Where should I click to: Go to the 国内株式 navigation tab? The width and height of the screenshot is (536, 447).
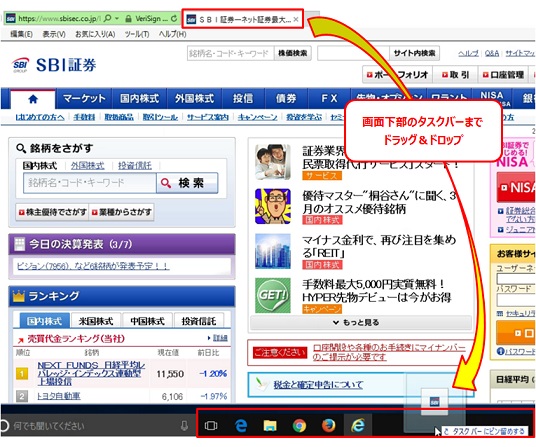(x=139, y=99)
